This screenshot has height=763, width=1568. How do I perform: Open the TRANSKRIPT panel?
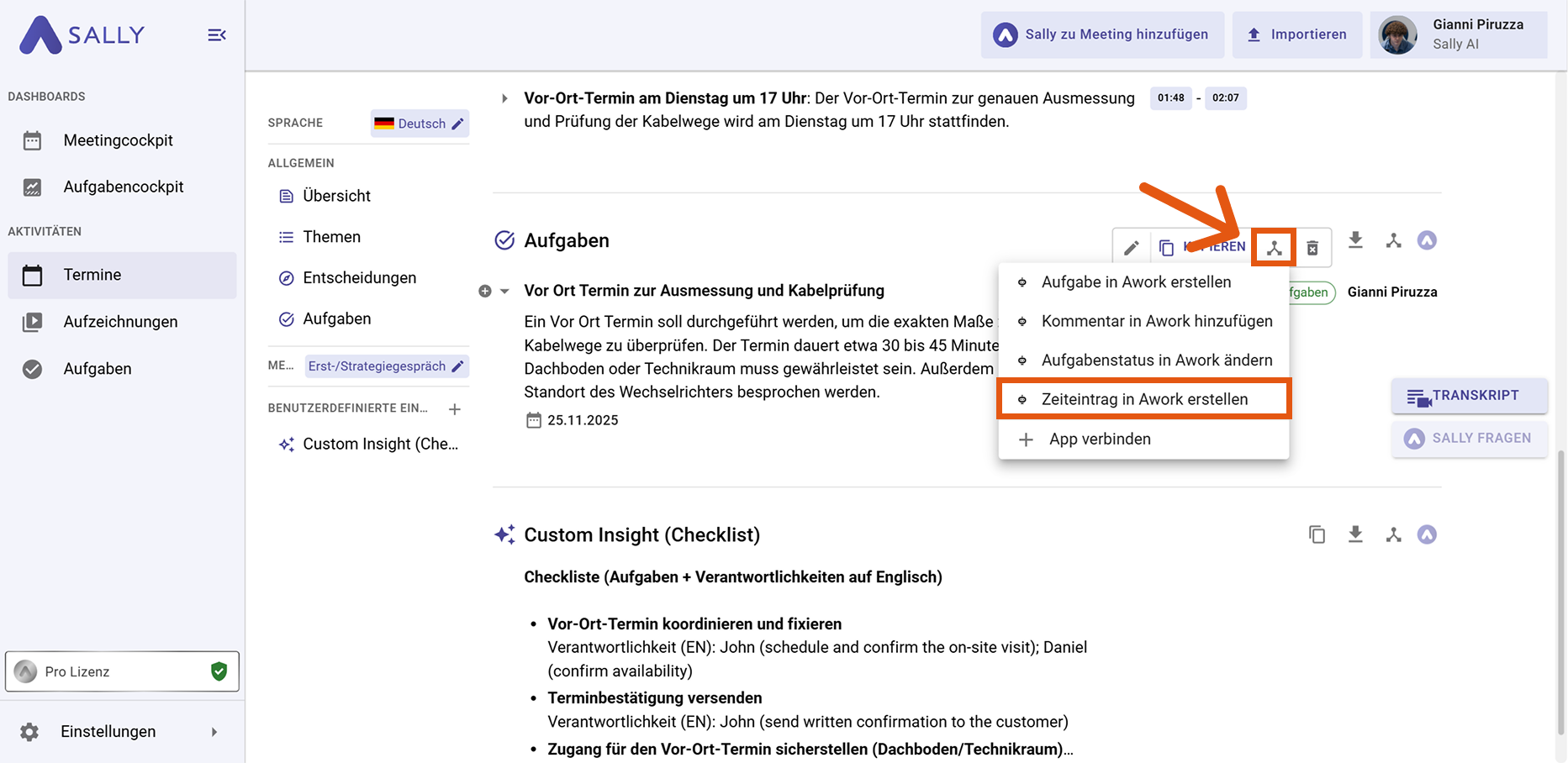click(x=1469, y=396)
